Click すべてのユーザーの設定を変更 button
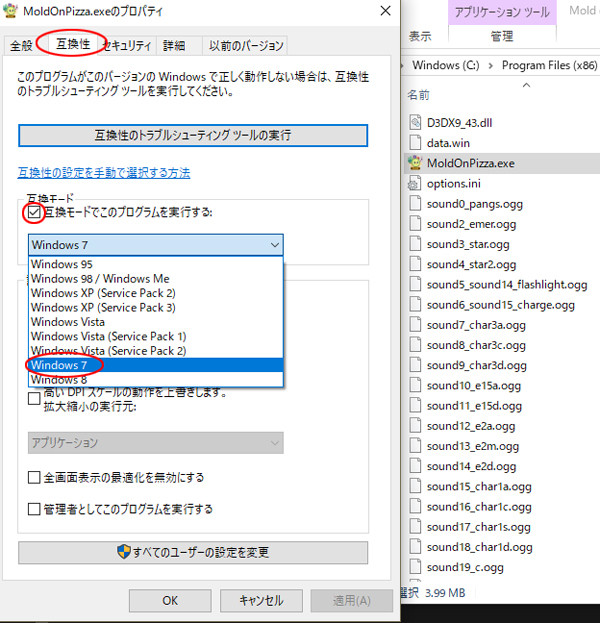This screenshot has height=623, width=600. pyautogui.click(x=193, y=552)
